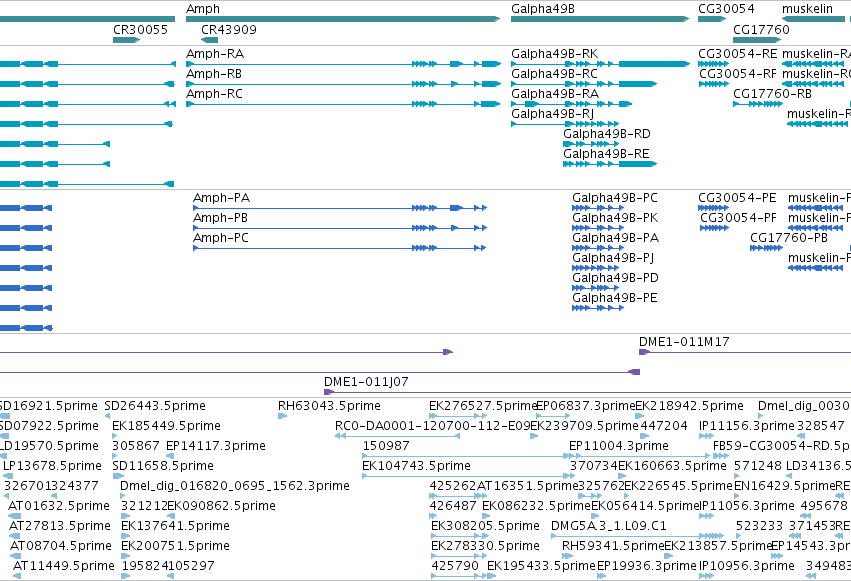Select the CG30054-PE protein label
The height and width of the screenshot is (581, 851).
click(x=737, y=198)
